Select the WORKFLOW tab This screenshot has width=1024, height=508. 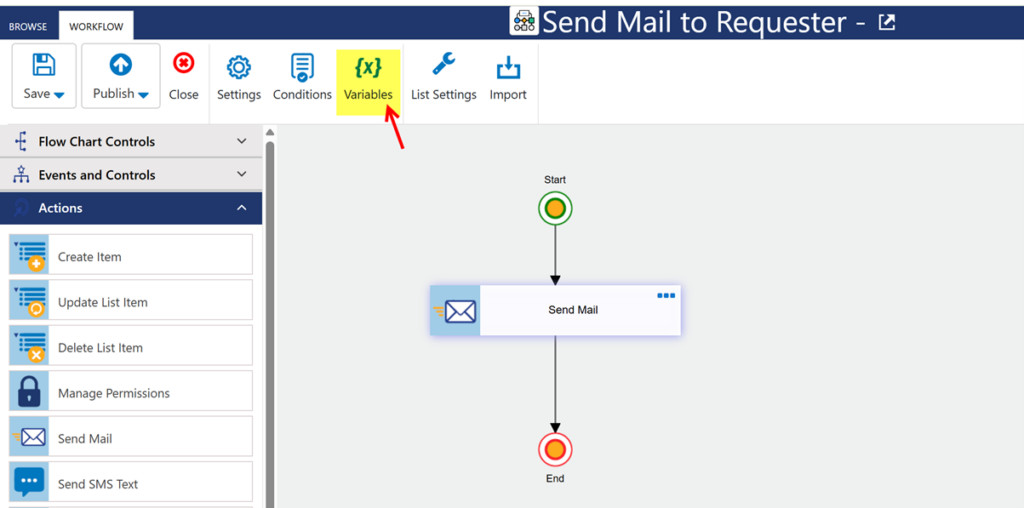(97, 27)
